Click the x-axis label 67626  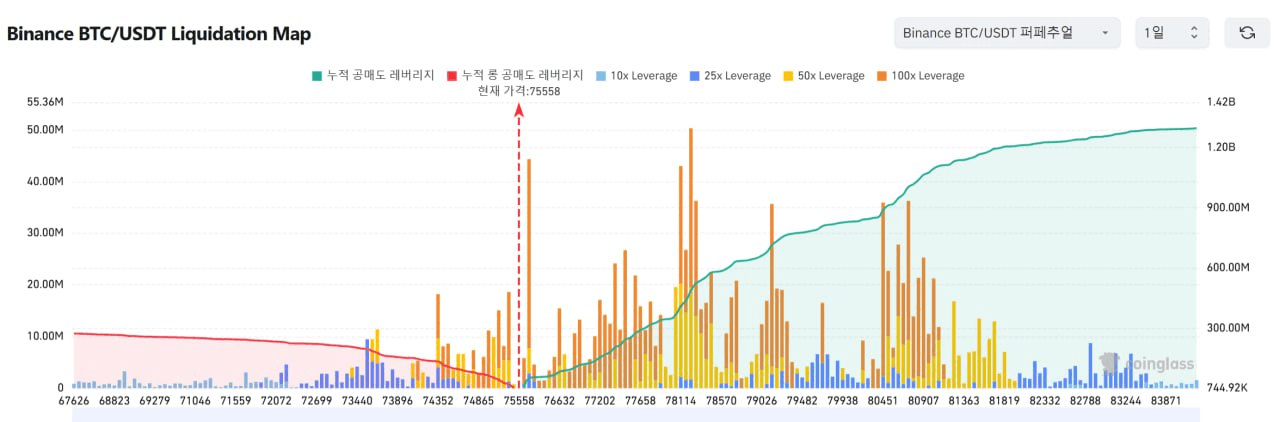coord(72,400)
